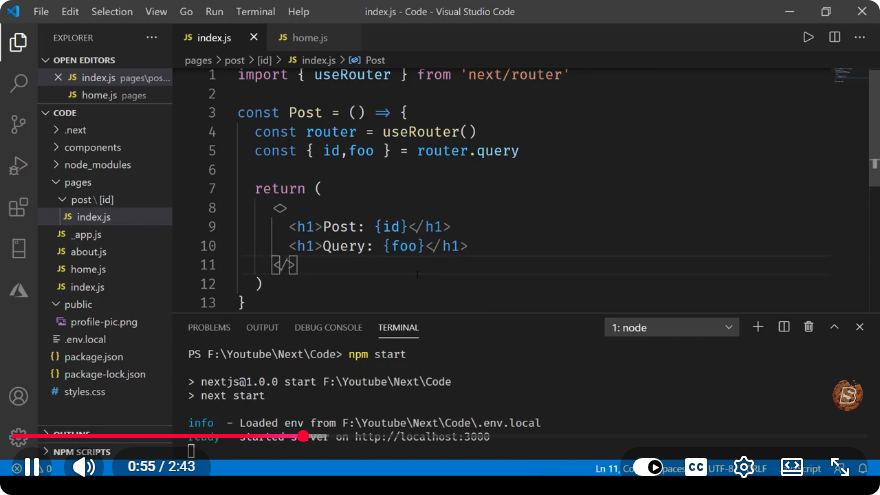Open the Terminal menu
Screen dimensions: 880x495
(255, 11)
